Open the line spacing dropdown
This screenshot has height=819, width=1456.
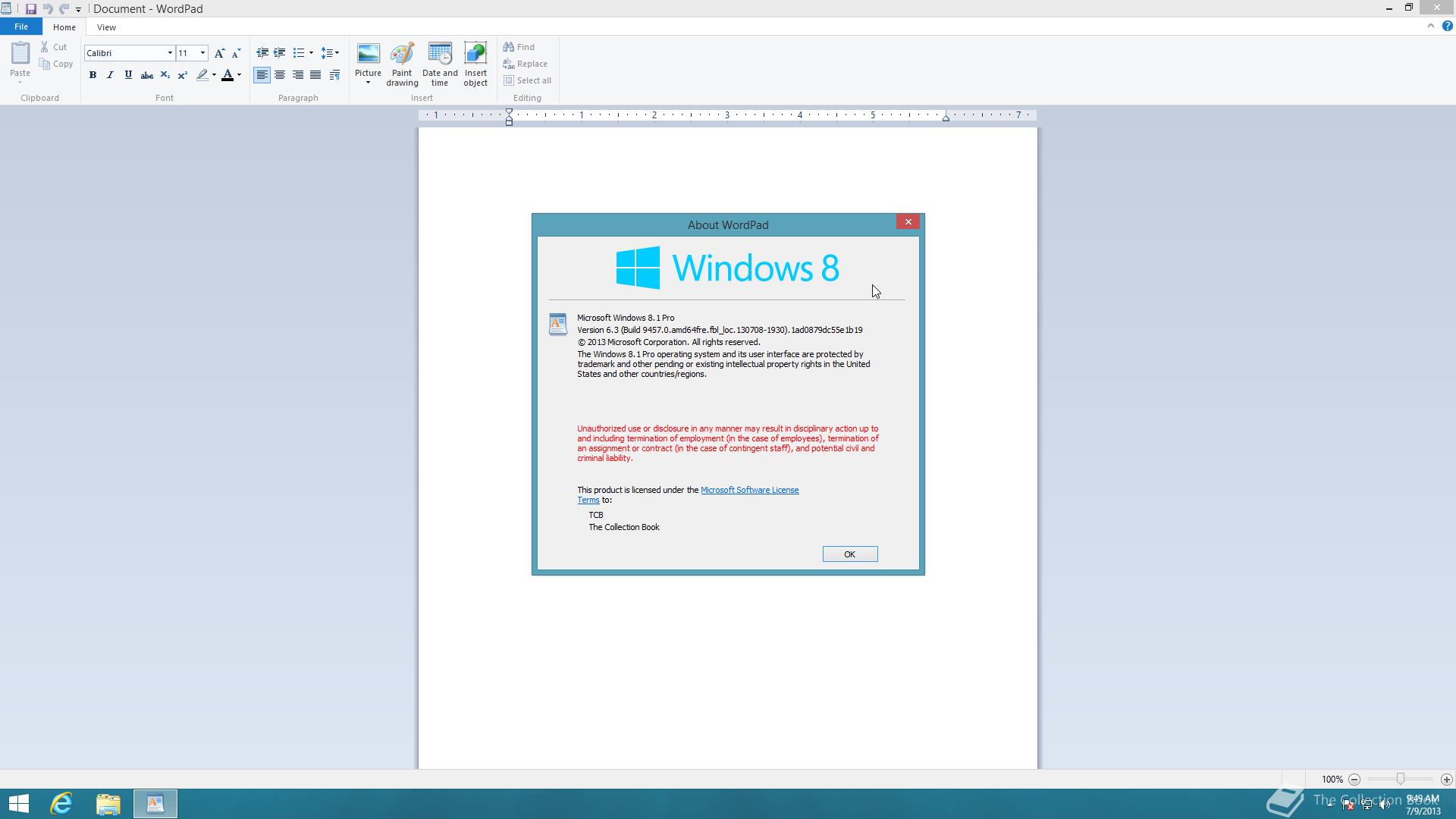[330, 53]
